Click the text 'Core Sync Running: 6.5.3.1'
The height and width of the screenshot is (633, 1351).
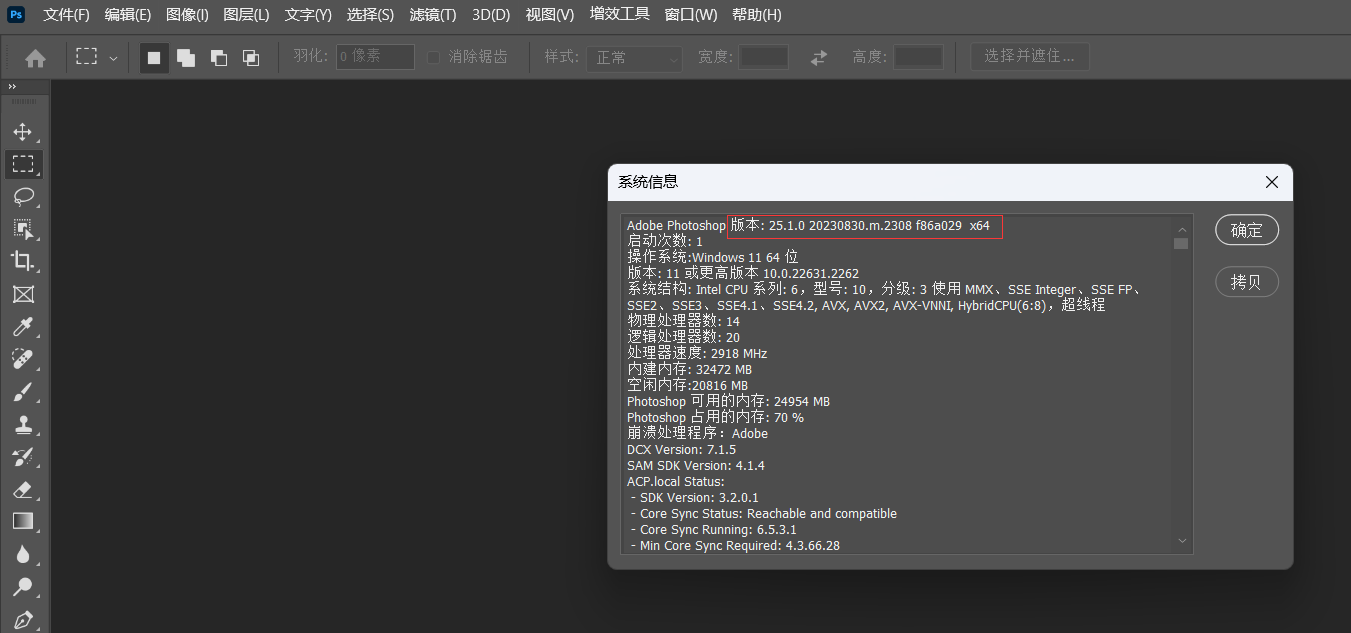point(718,529)
